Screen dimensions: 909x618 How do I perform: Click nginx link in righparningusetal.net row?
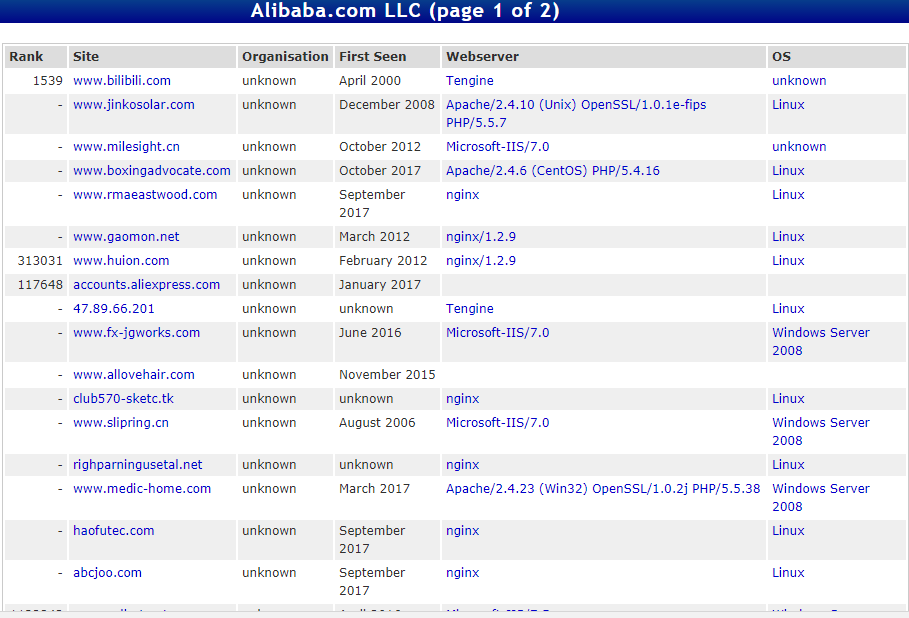pos(463,465)
